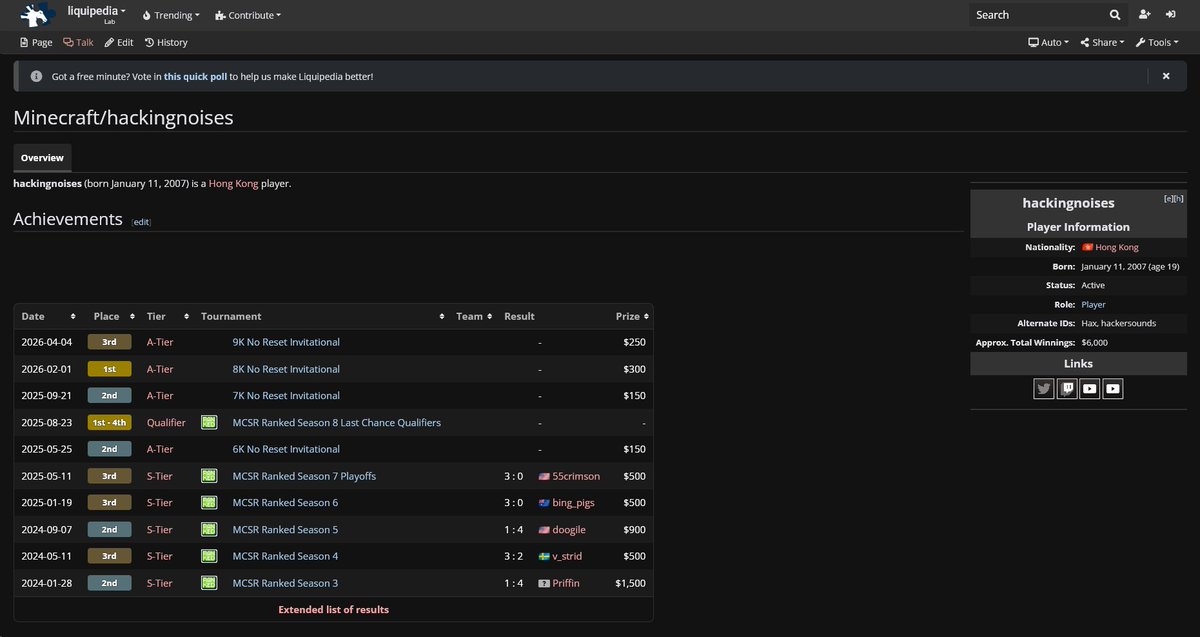1200x637 pixels.
Task: Close the quick poll banner
Action: 1166,76
